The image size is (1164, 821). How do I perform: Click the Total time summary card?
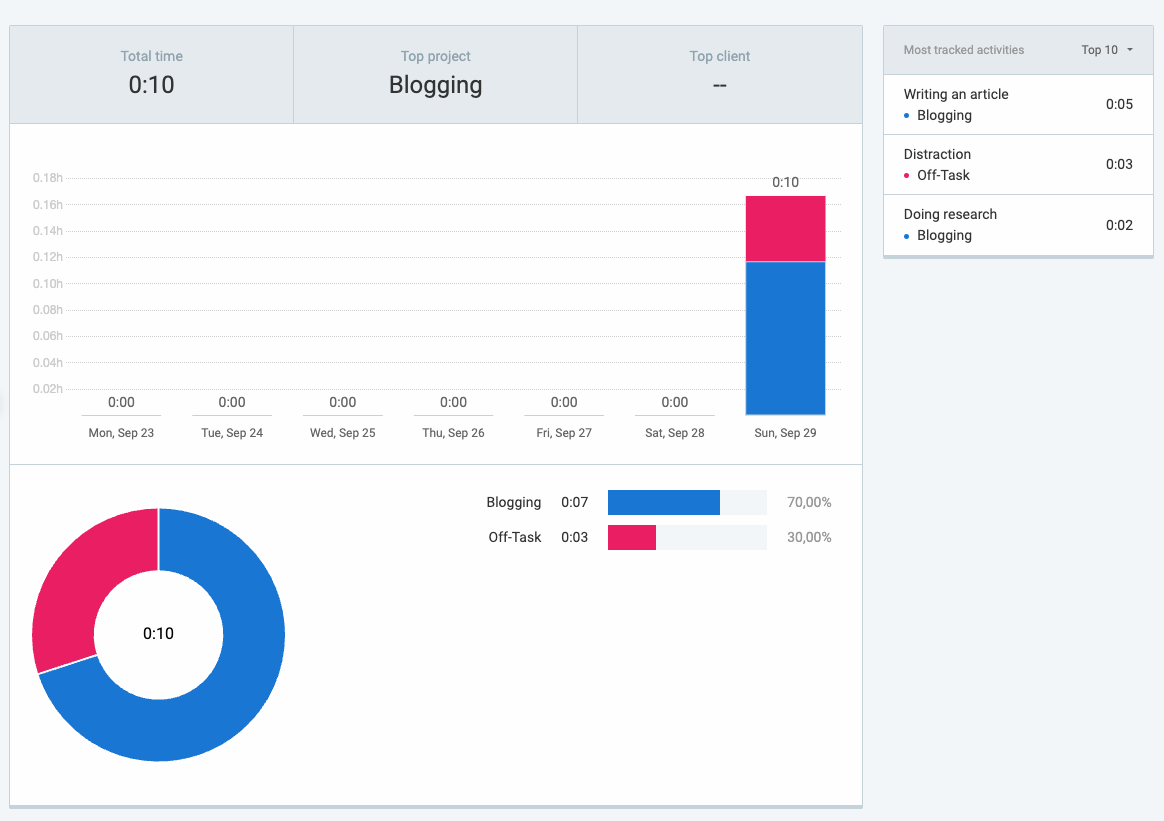pyautogui.click(x=152, y=74)
